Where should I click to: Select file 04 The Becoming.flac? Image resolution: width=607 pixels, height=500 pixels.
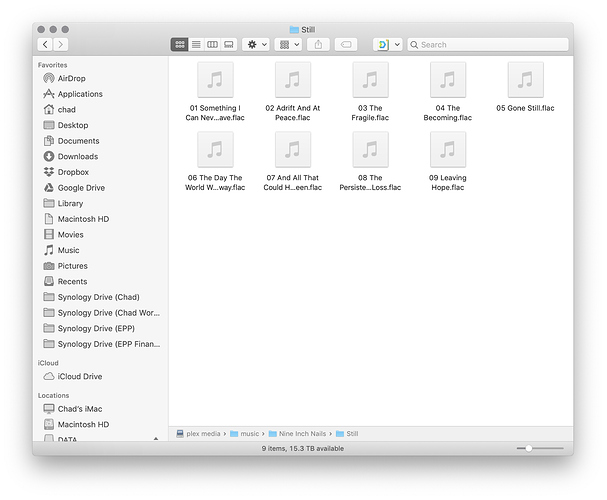(448, 92)
